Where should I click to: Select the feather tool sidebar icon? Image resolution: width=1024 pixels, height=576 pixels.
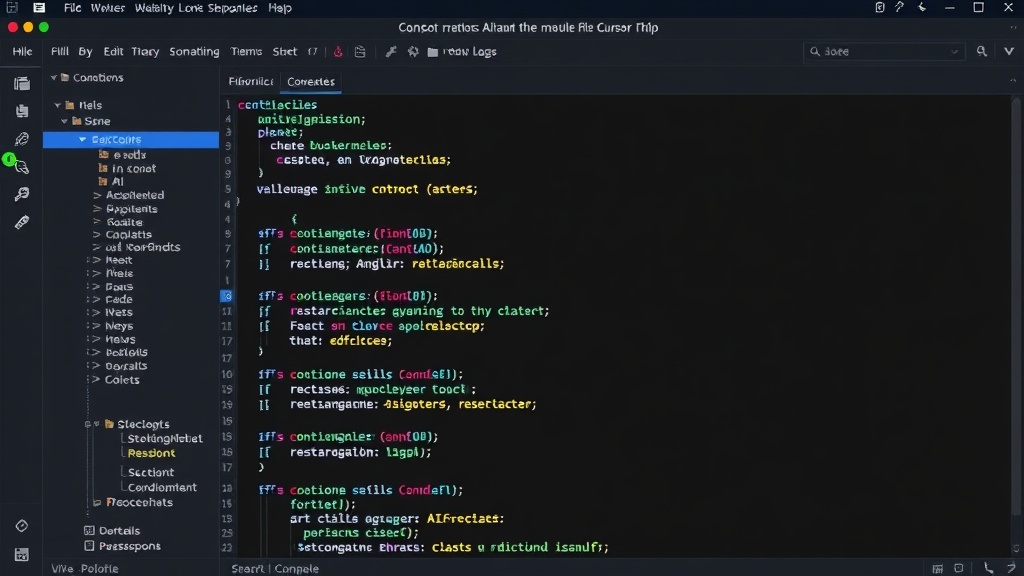tap(22, 138)
